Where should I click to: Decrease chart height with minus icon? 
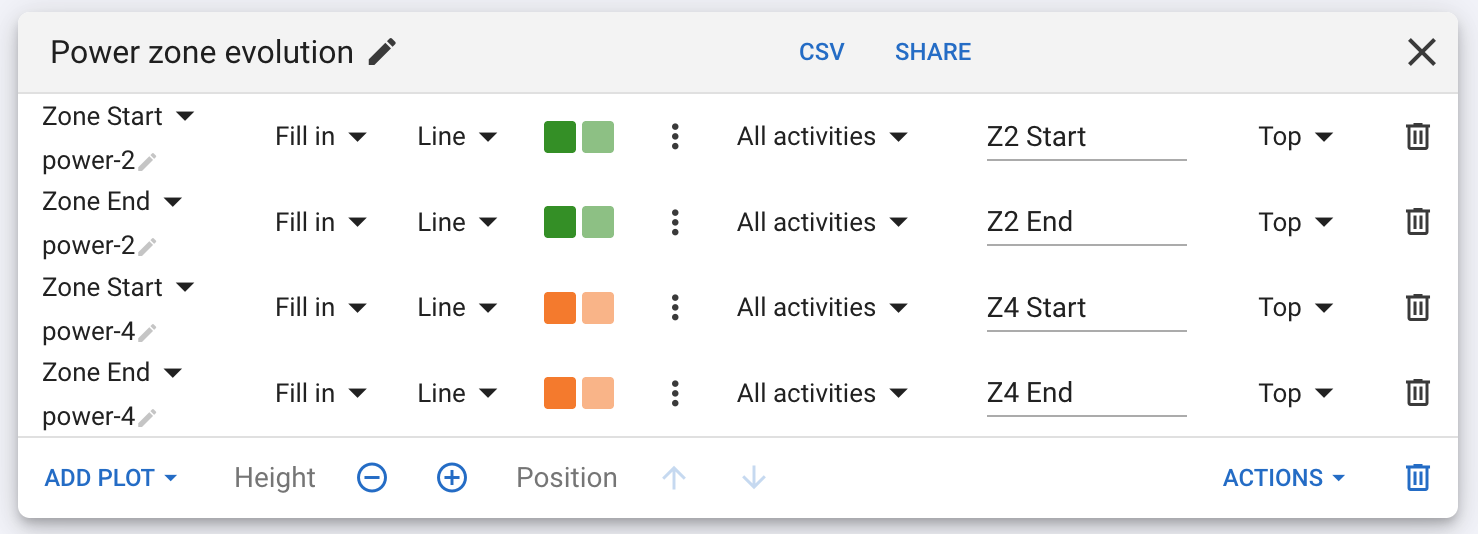372,479
